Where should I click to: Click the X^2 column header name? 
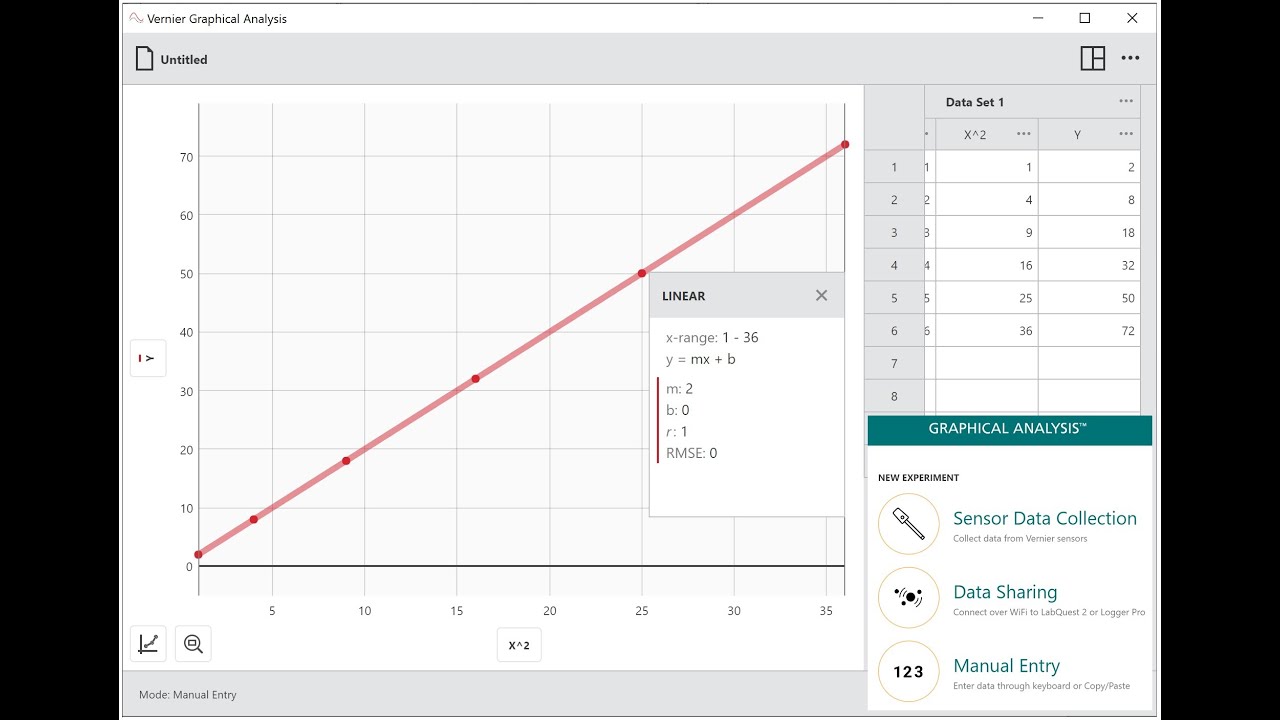click(975, 134)
